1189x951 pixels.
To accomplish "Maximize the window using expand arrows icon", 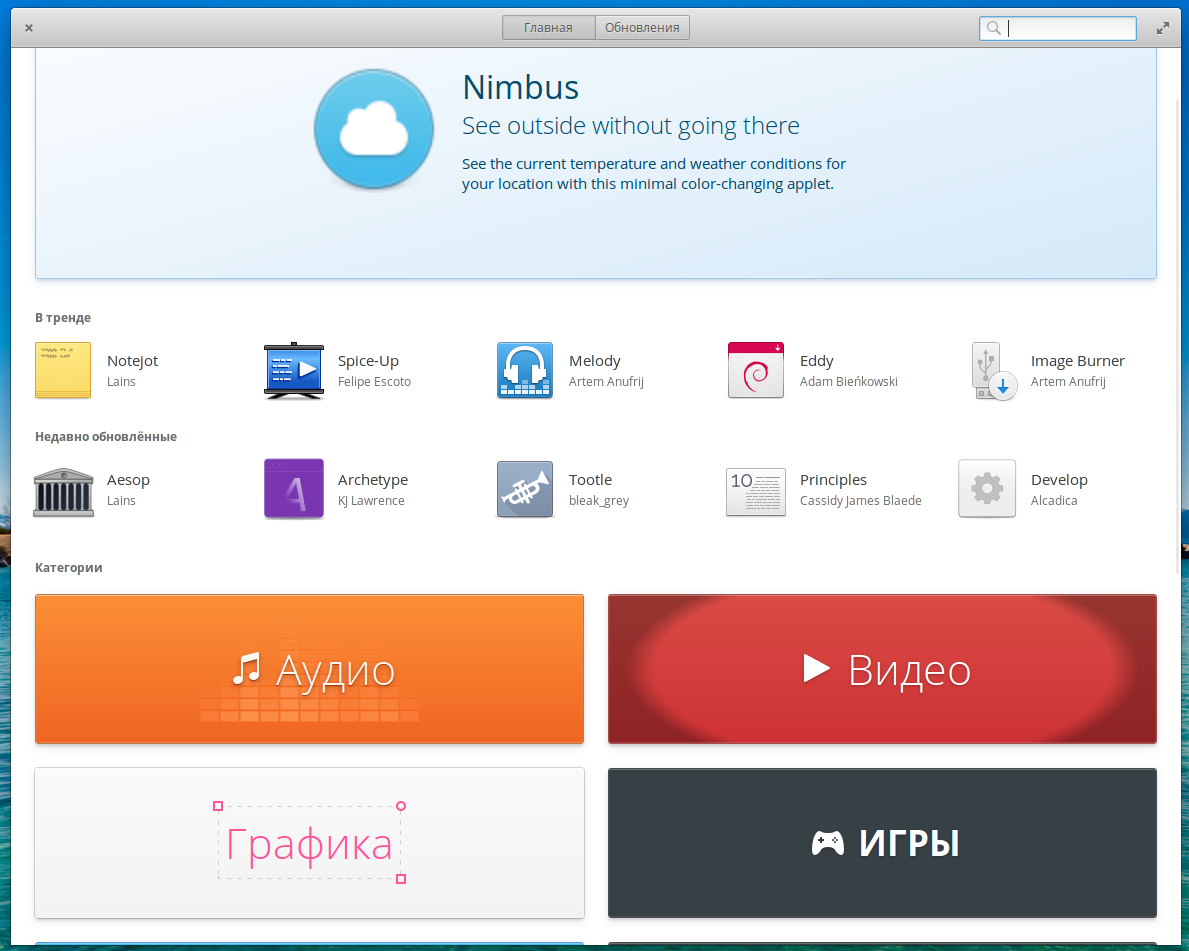I will click(x=1163, y=28).
